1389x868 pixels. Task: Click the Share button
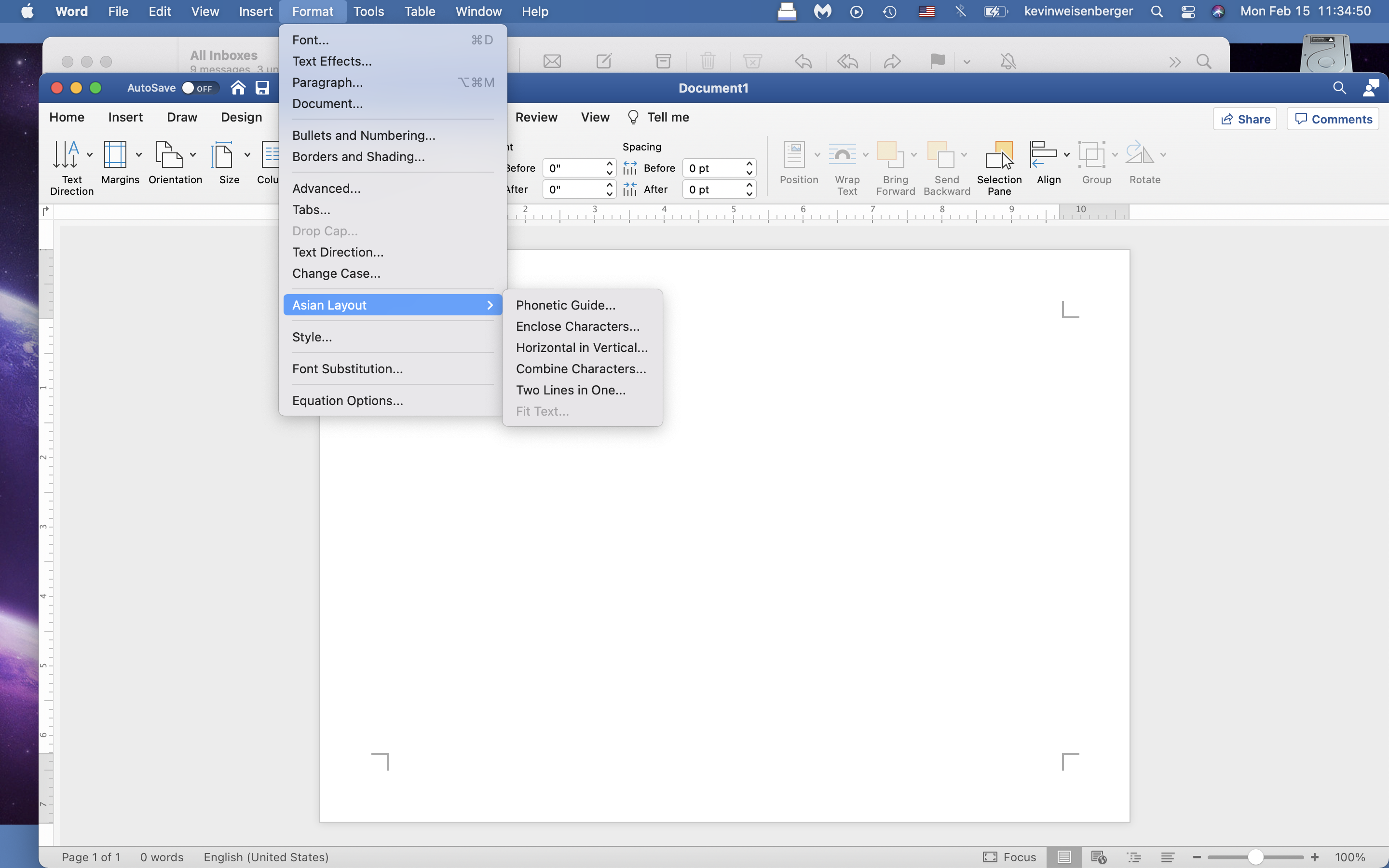(1244, 119)
